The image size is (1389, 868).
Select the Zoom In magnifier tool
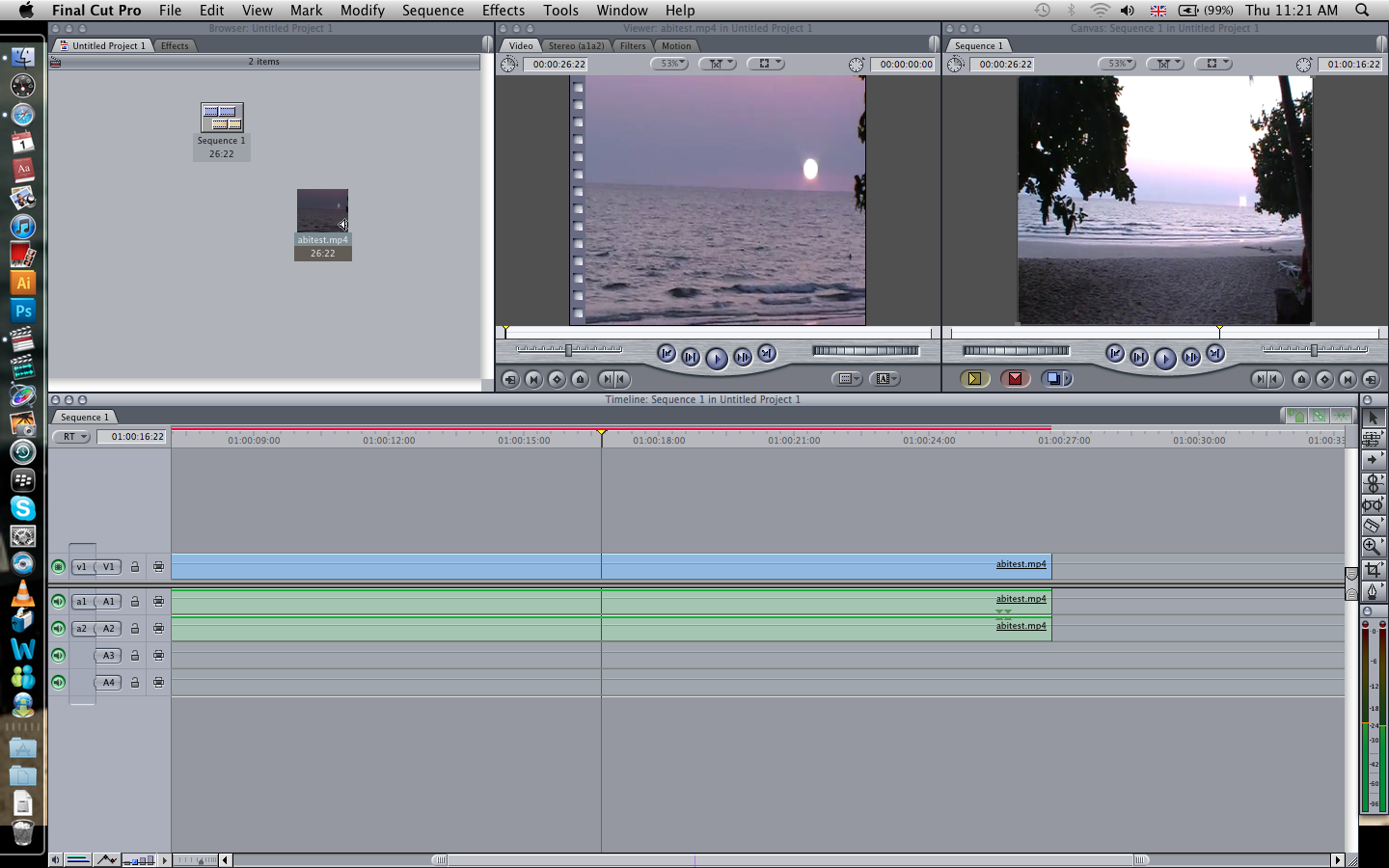(x=1373, y=547)
